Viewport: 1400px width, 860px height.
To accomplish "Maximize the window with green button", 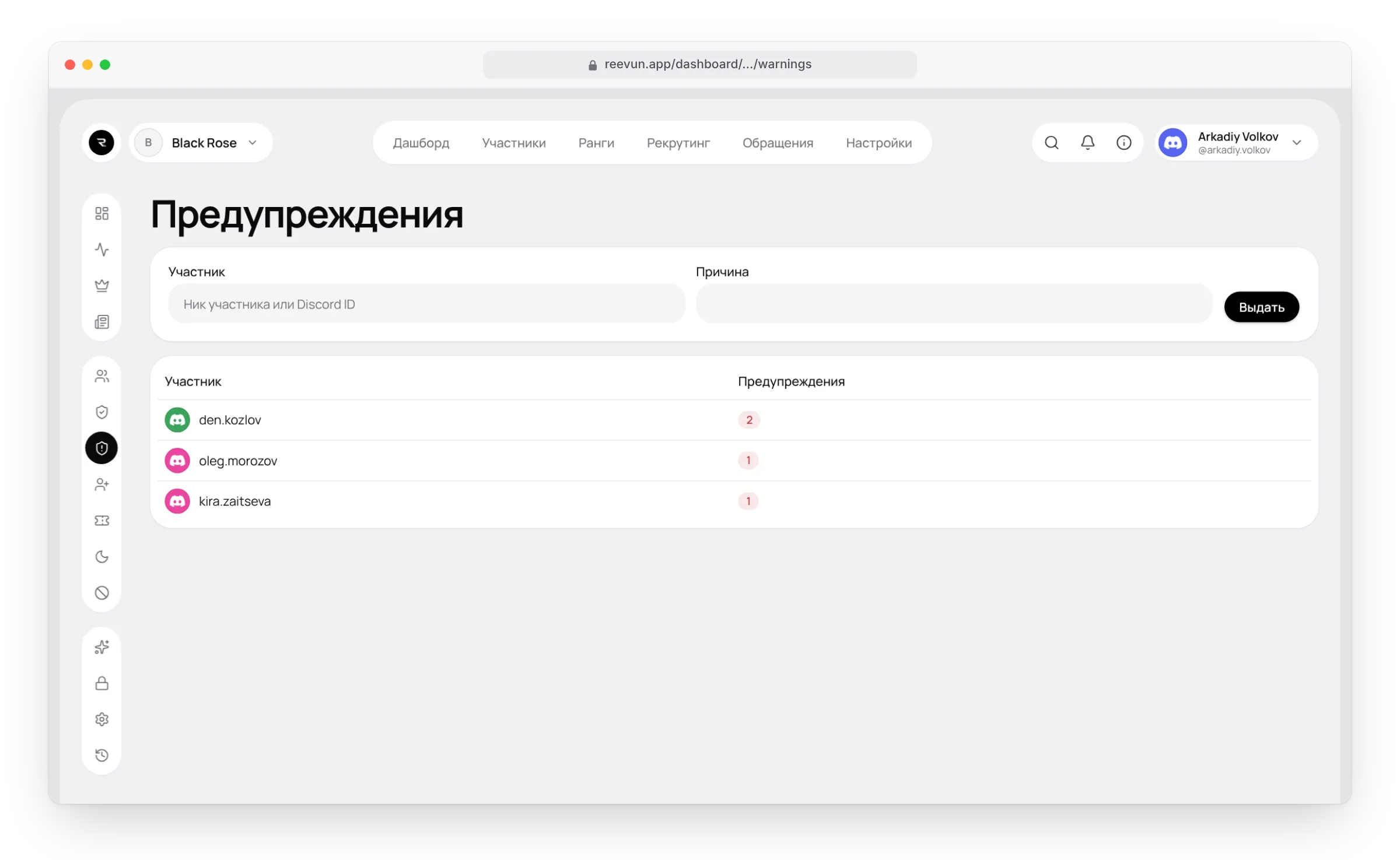I will [x=105, y=65].
